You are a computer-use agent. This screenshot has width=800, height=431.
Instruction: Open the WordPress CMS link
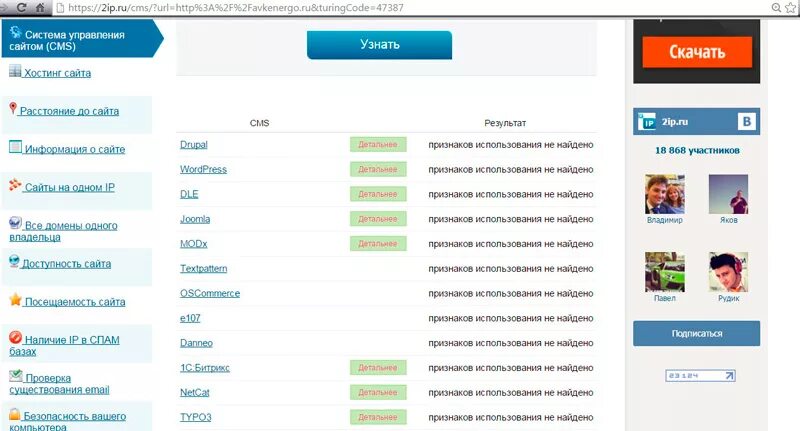pos(203,169)
